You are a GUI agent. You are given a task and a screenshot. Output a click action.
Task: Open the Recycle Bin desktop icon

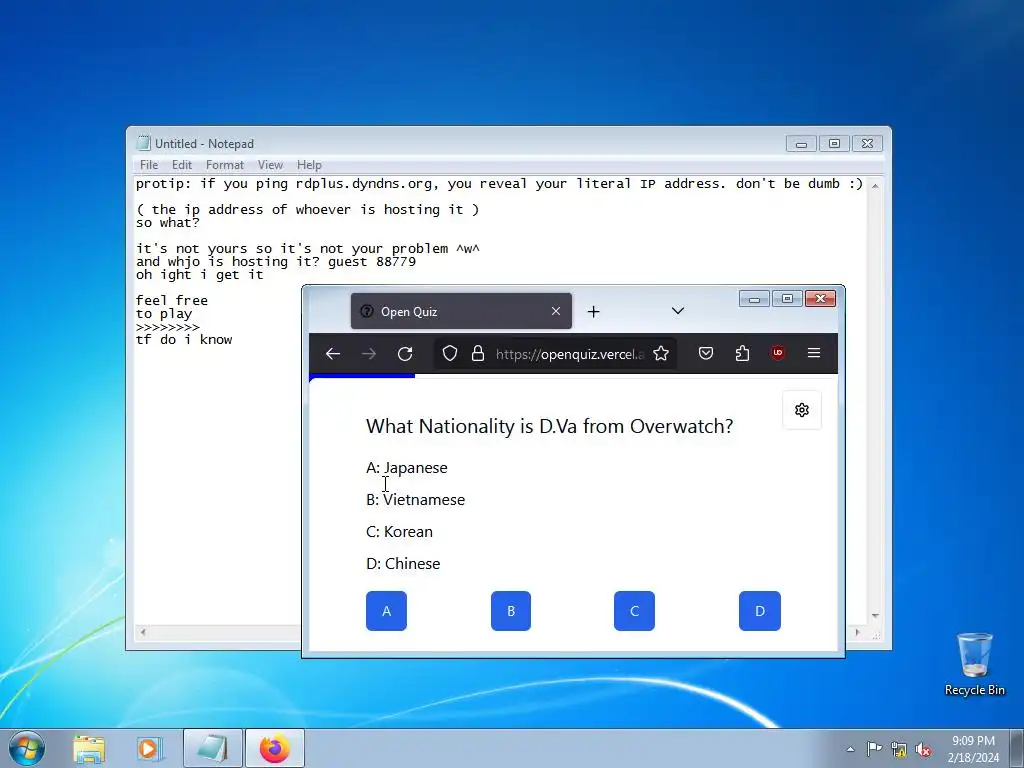coord(974,664)
